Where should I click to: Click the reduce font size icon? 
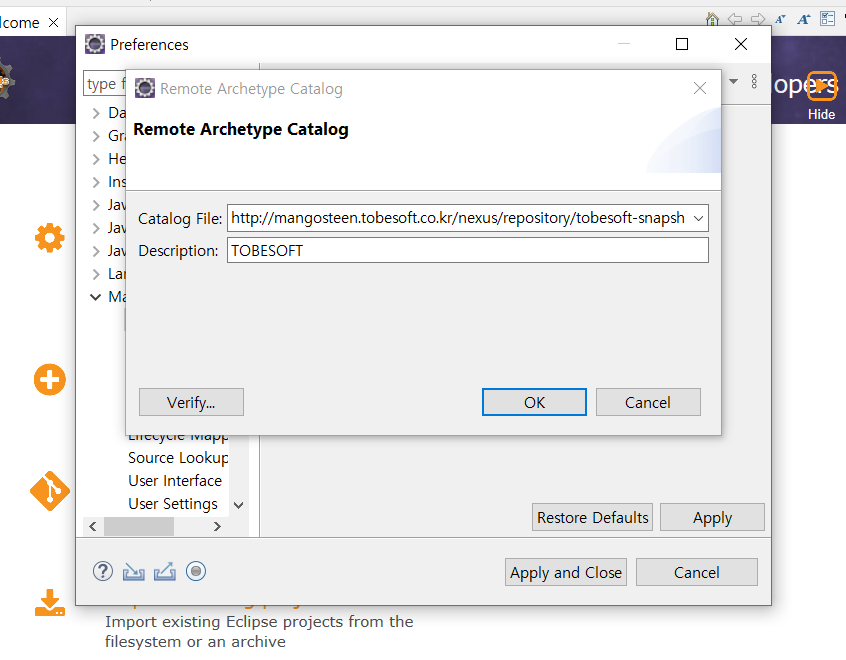[780, 19]
